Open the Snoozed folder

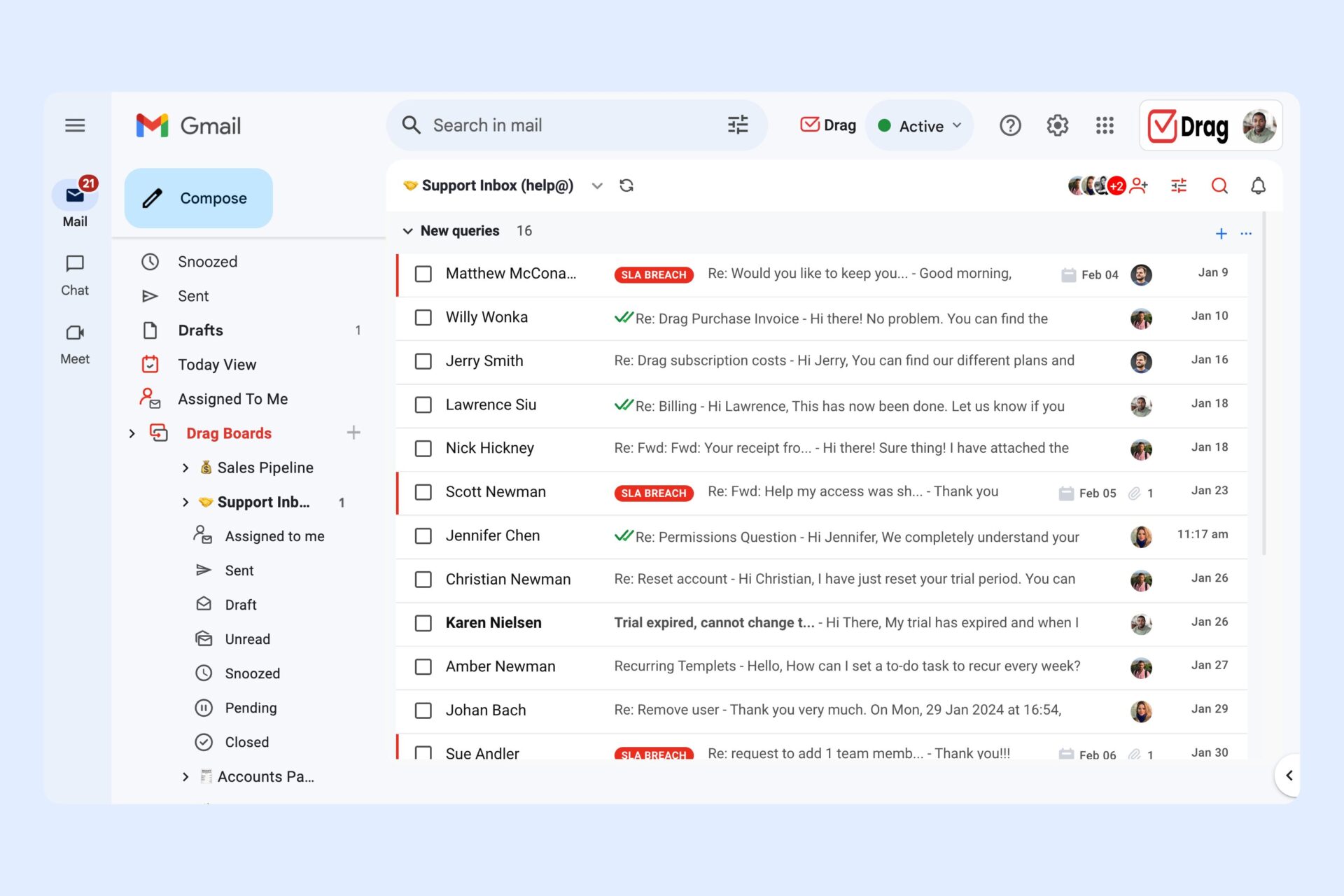[x=207, y=262]
